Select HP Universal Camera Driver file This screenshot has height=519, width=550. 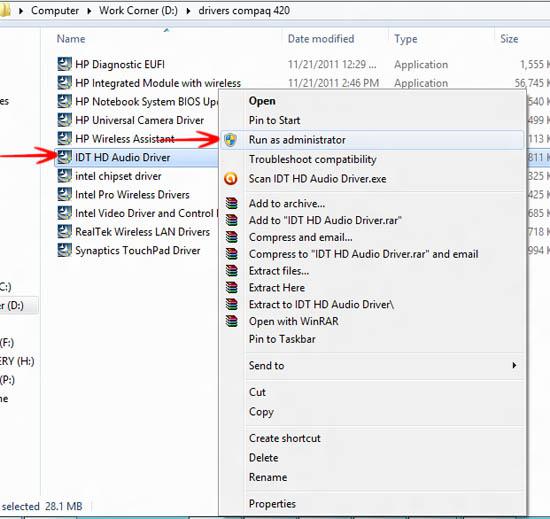click(x=140, y=120)
